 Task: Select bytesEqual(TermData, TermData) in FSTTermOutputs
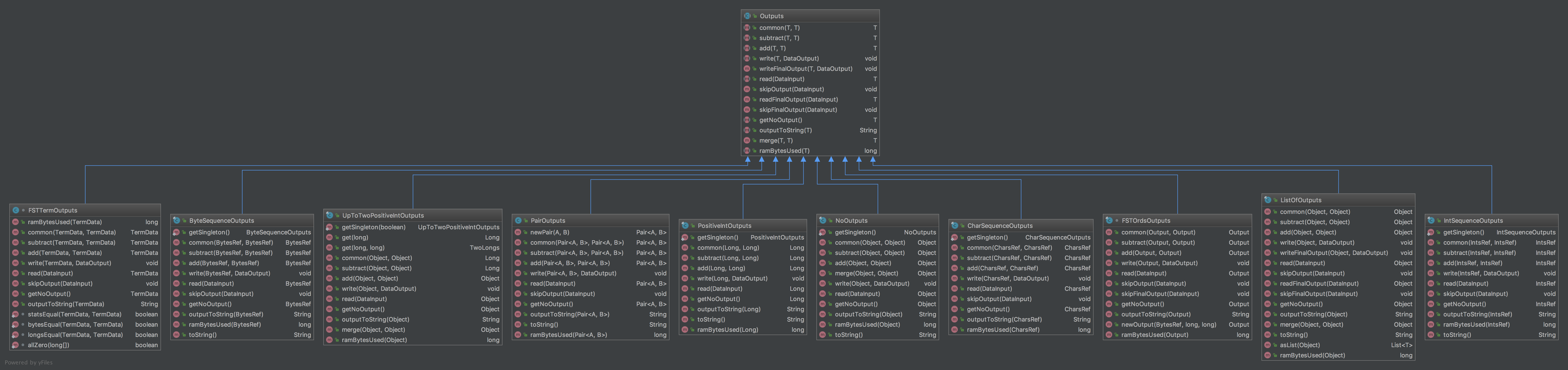76,324
